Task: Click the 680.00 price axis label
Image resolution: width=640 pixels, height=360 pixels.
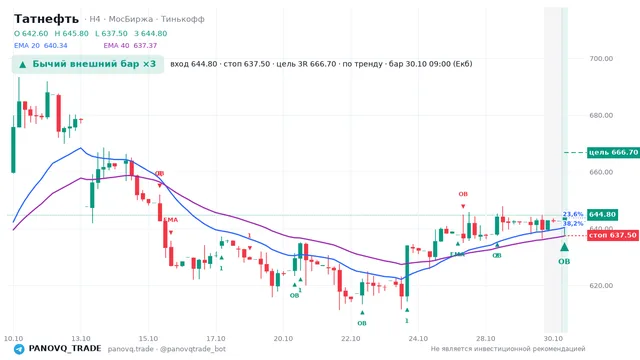Action: point(601,116)
